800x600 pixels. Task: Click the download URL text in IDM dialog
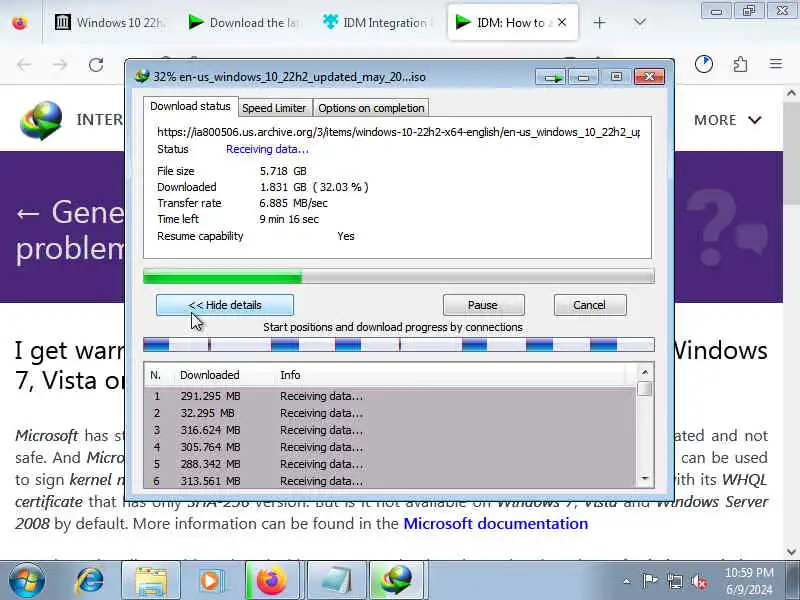pos(398,132)
